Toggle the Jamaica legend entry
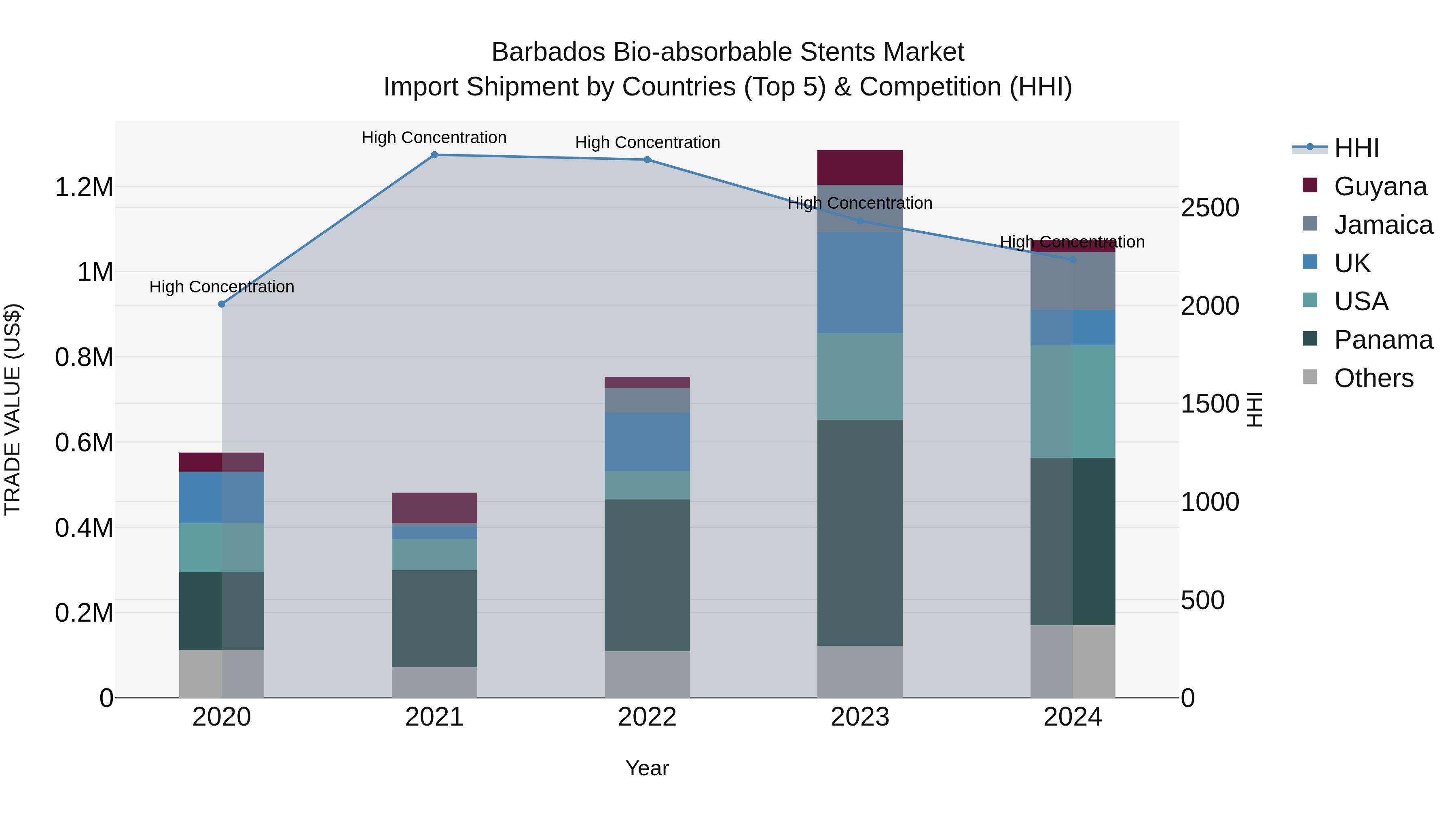Image resolution: width=1456 pixels, height=819 pixels. coord(1367,225)
